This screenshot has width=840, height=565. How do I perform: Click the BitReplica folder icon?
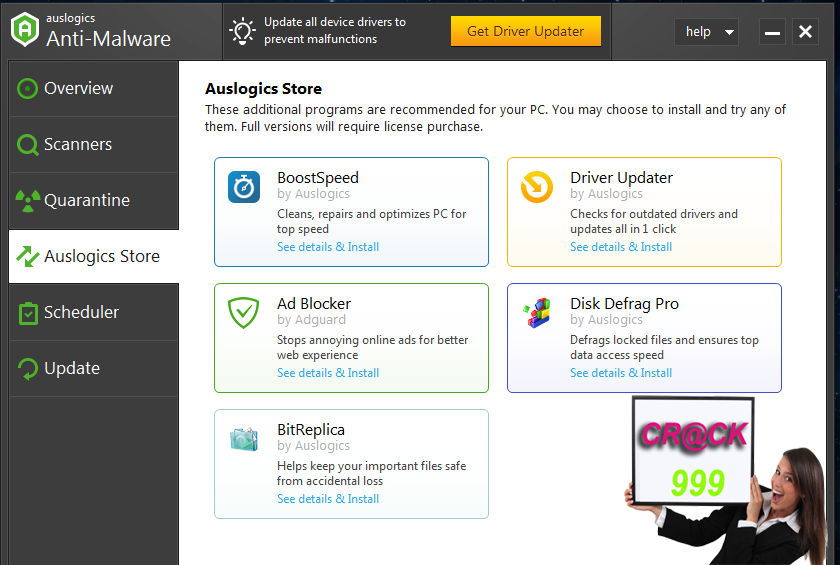coord(244,439)
